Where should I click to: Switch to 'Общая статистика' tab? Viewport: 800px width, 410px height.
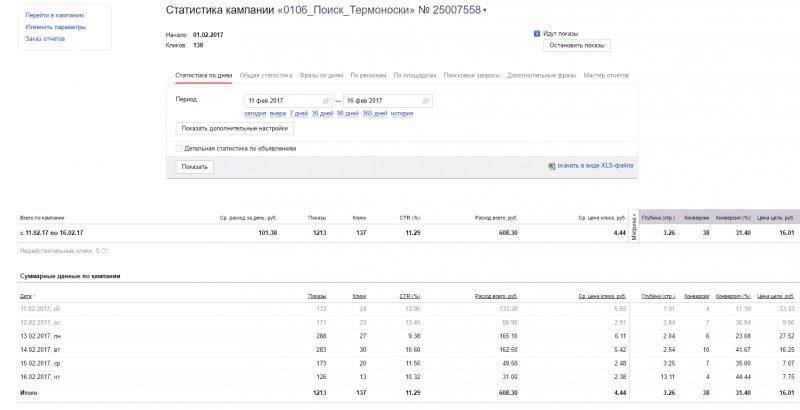coord(266,75)
